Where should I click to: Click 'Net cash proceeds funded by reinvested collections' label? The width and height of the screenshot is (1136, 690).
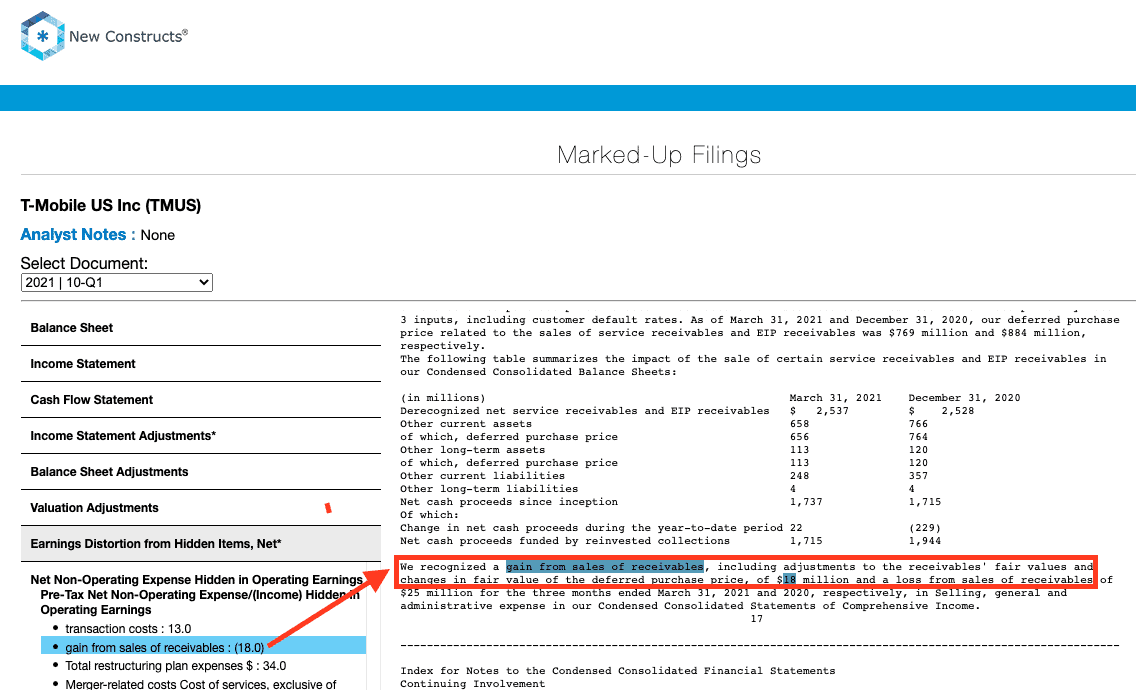pos(565,541)
